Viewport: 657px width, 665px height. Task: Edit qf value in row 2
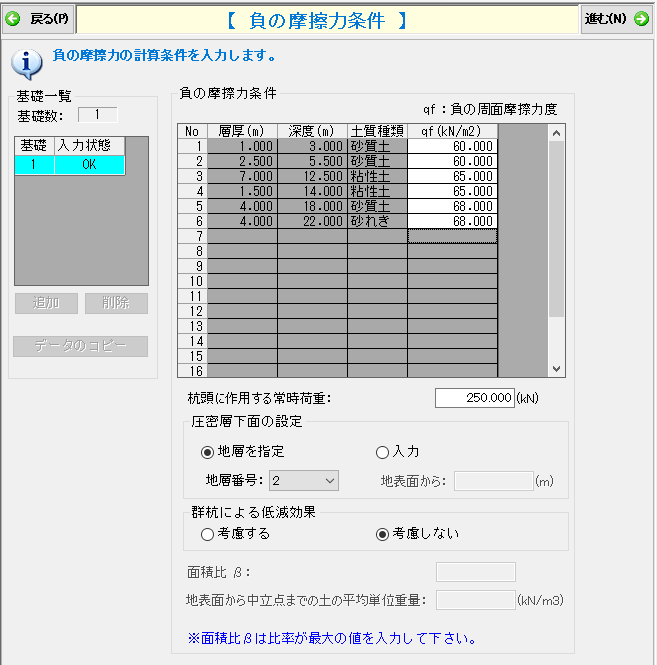tap(452, 161)
